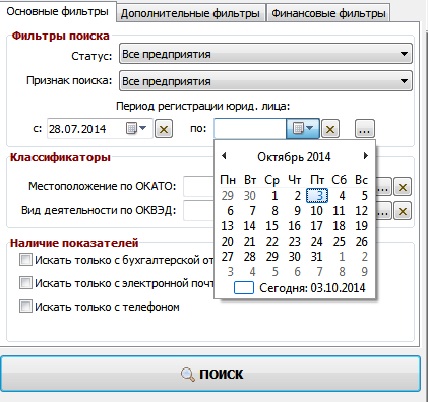Clear the ОКАТО location with its X icon
The height and width of the screenshot is (402, 428).
pyautogui.click(x=402, y=187)
